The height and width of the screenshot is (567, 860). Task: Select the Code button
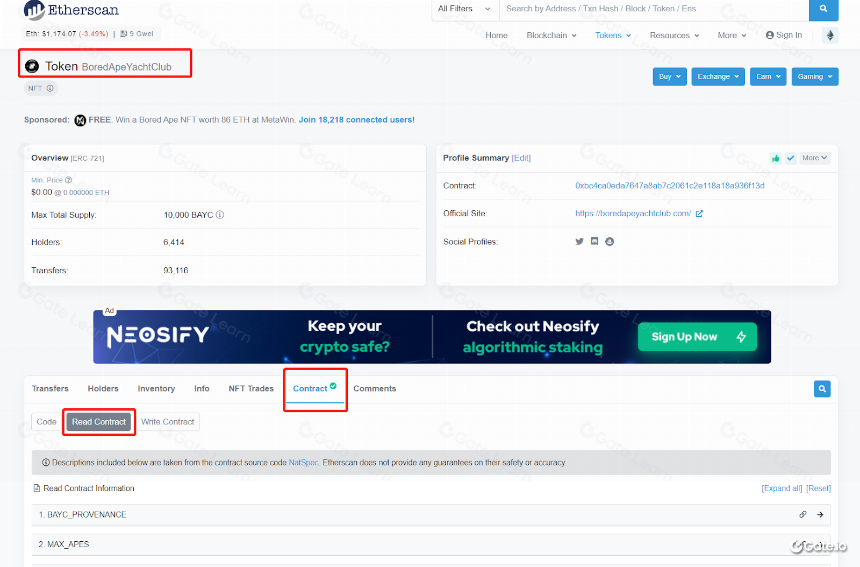click(x=47, y=422)
